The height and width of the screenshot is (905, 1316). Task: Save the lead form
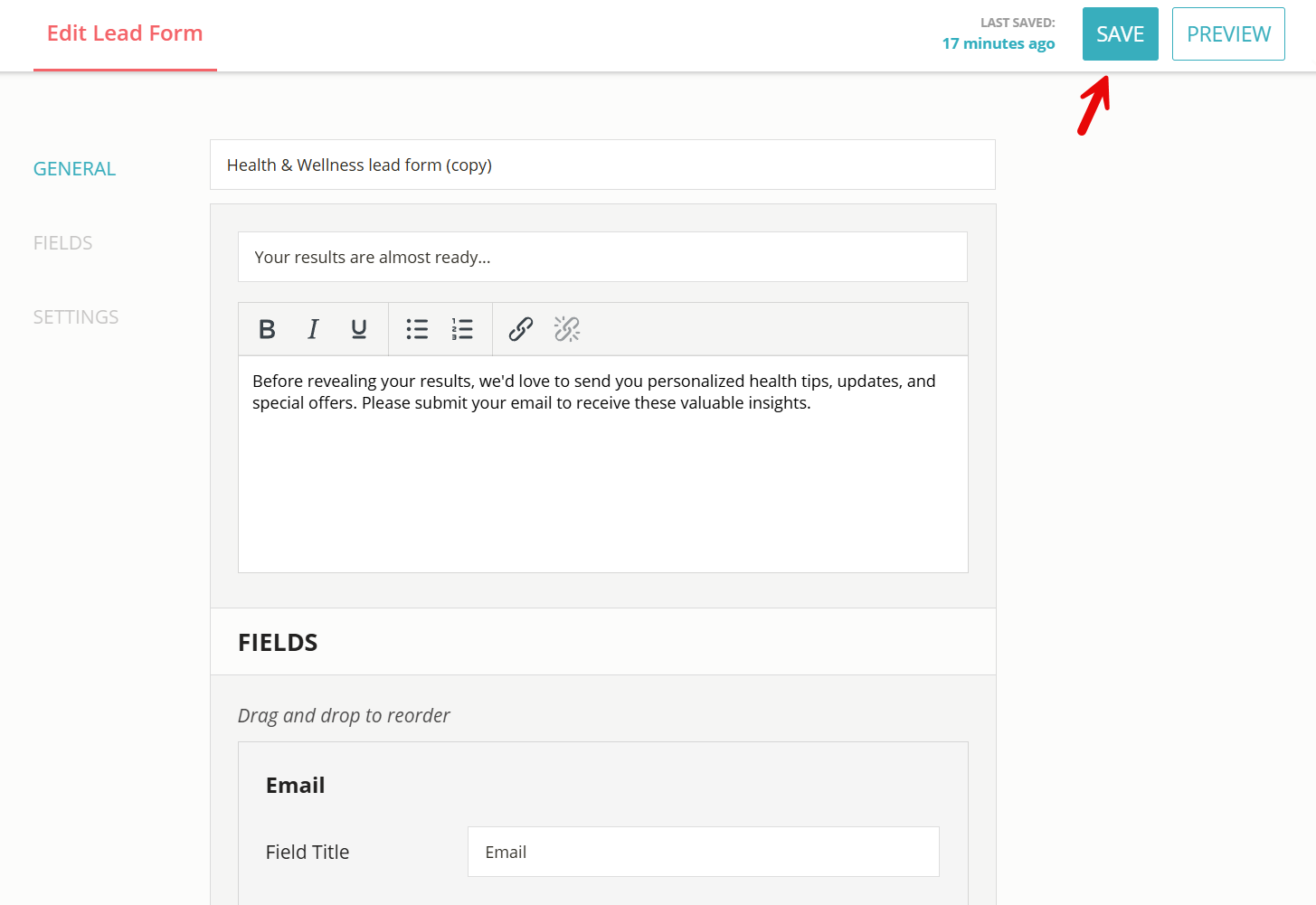coord(1120,34)
